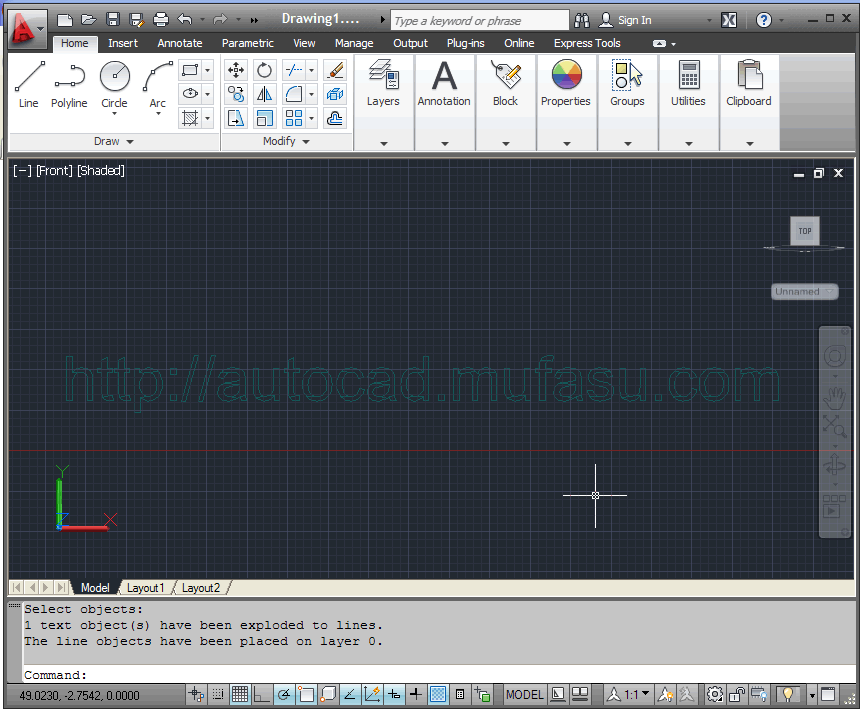Toggle Grid Display in status bar

point(240,695)
